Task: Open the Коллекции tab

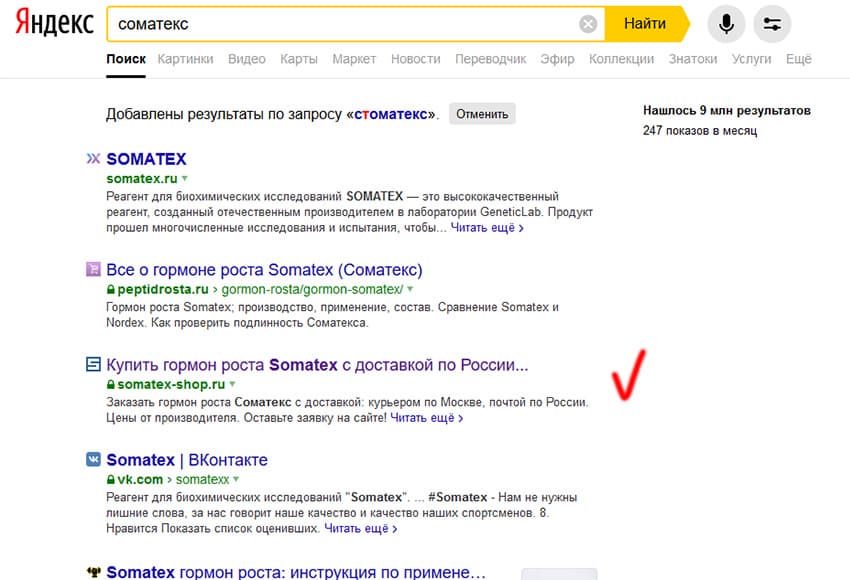Action: (x=621, y=59)
